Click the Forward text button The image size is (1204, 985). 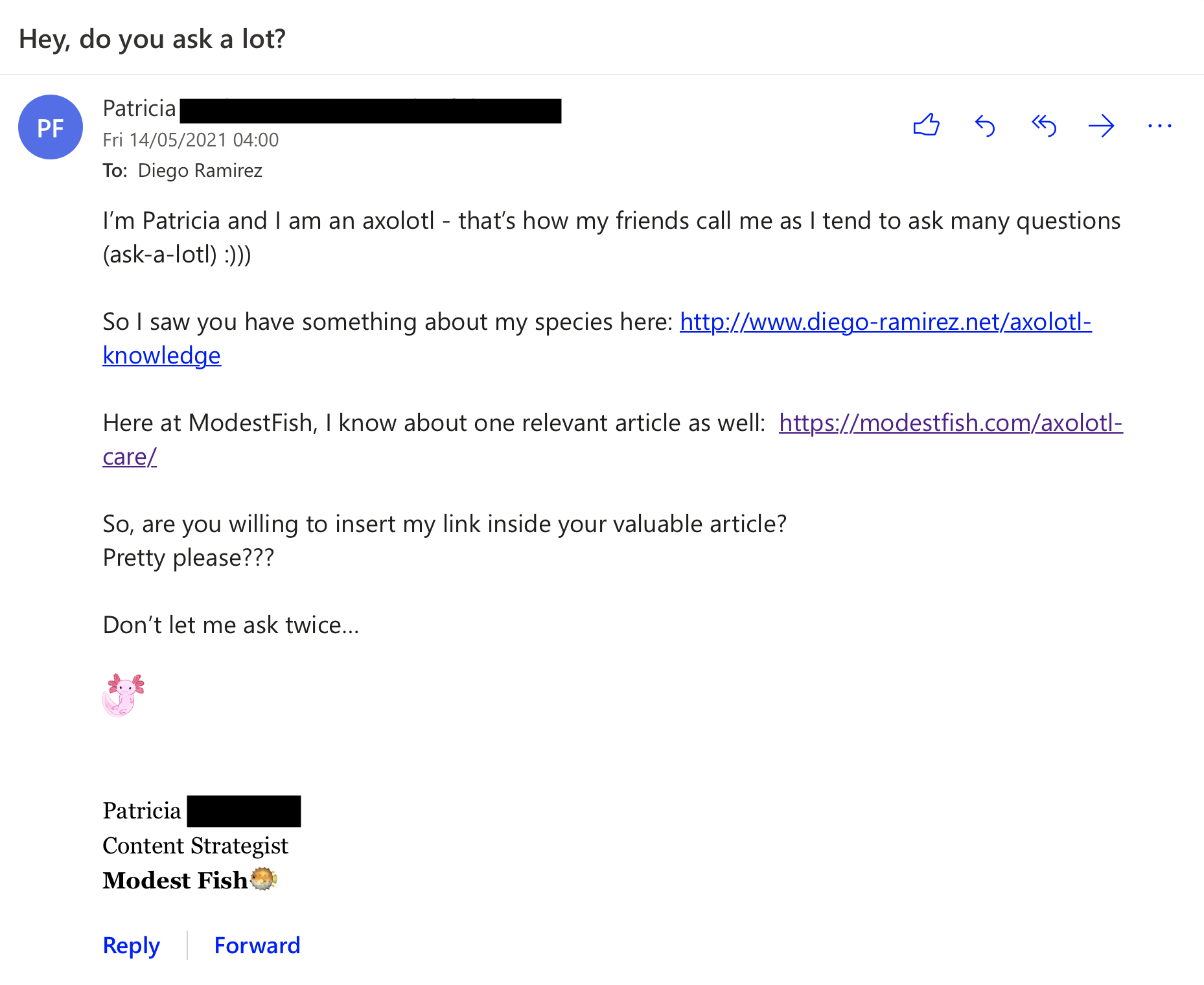(x=257, y=945)
